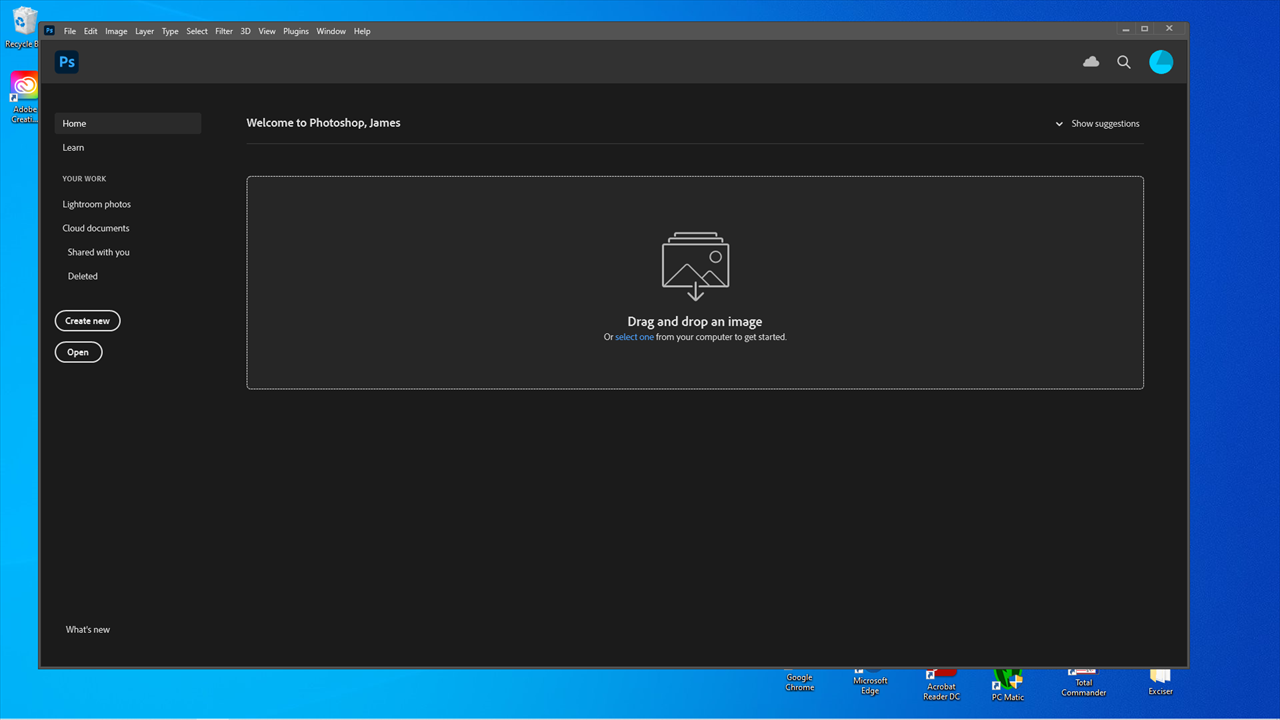Open the Window menu
Viewport: 1280px width, 720px height.
331,31
